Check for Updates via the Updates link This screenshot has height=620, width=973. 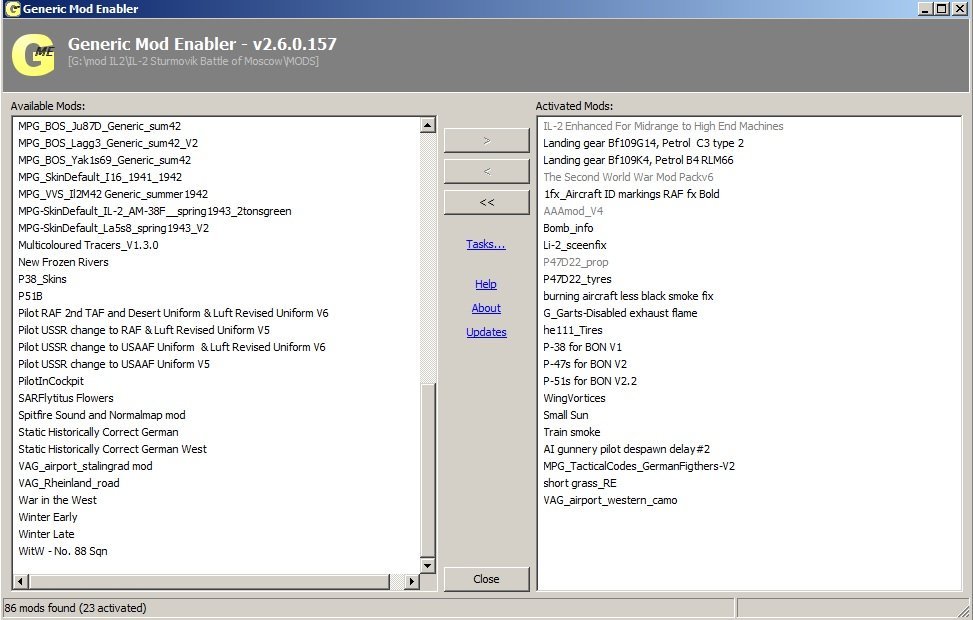pyautogui.click(x=486, y=332)
